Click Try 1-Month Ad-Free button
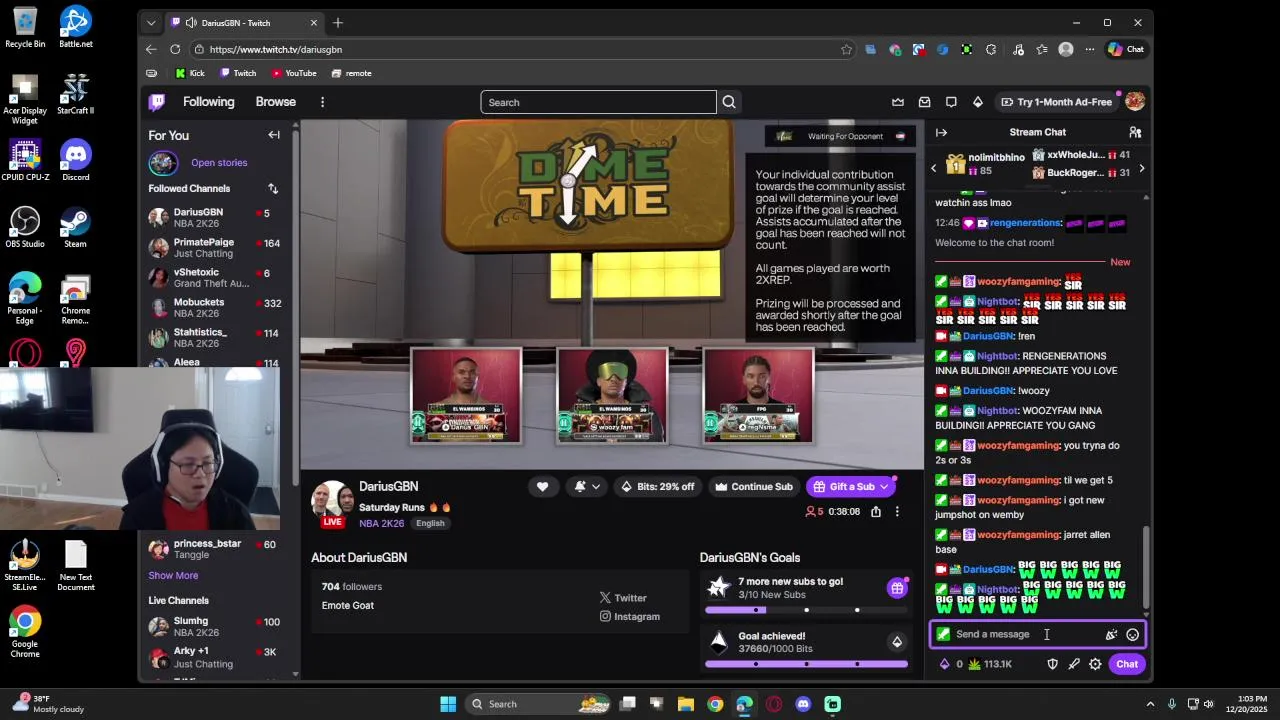1280x720 pixels. [x=1056, y=102]
